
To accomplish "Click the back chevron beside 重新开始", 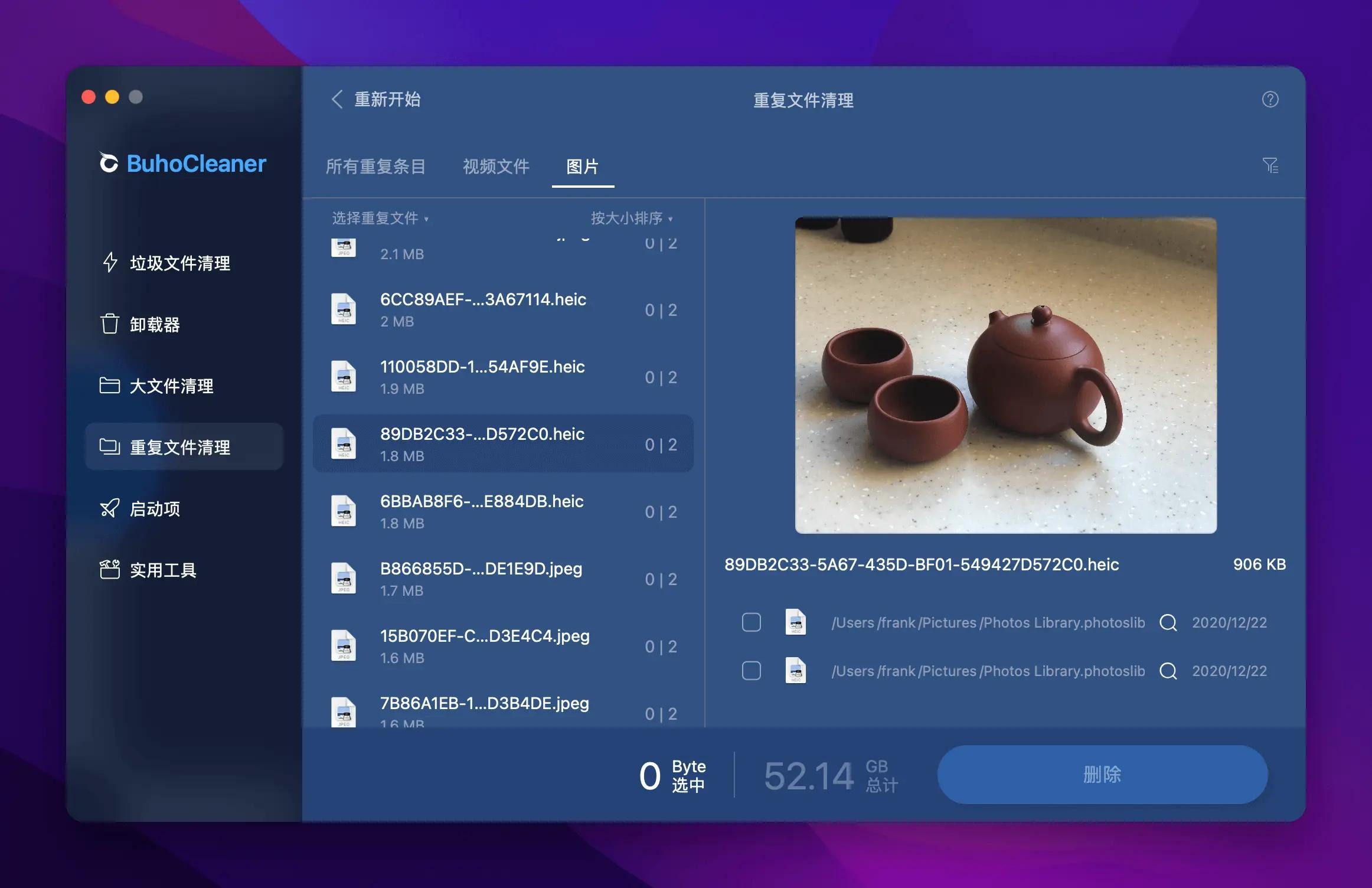I will click(337, 100).
